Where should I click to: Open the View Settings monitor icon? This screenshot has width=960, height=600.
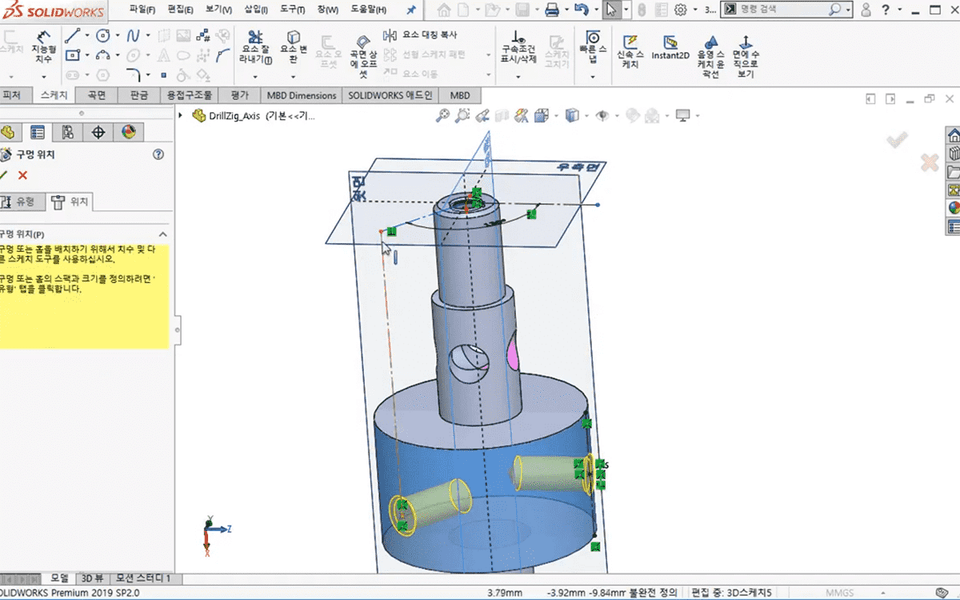pyautogui.click(x=683, y=115)
